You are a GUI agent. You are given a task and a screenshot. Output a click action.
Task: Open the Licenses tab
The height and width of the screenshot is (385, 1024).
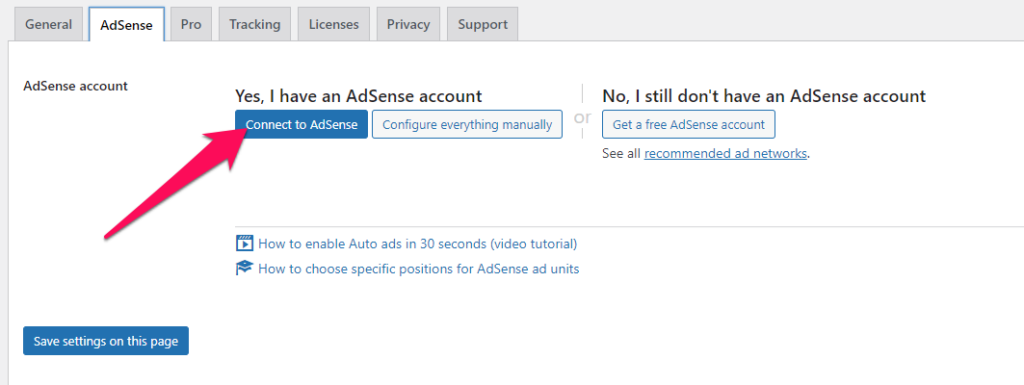click(x=334, y=24)
